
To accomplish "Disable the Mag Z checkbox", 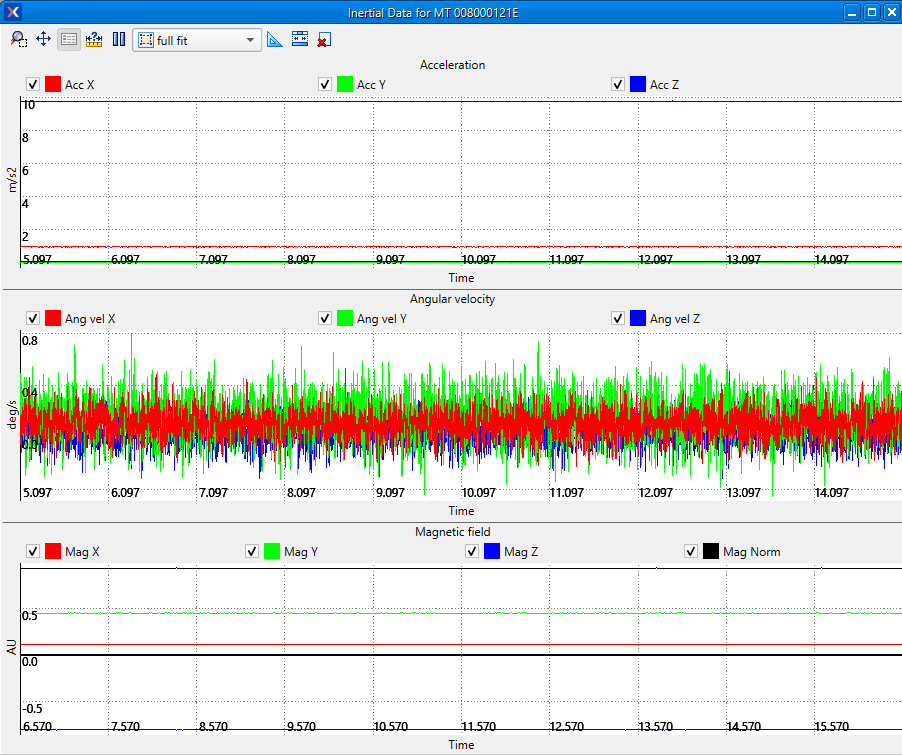I will point(471,550).
